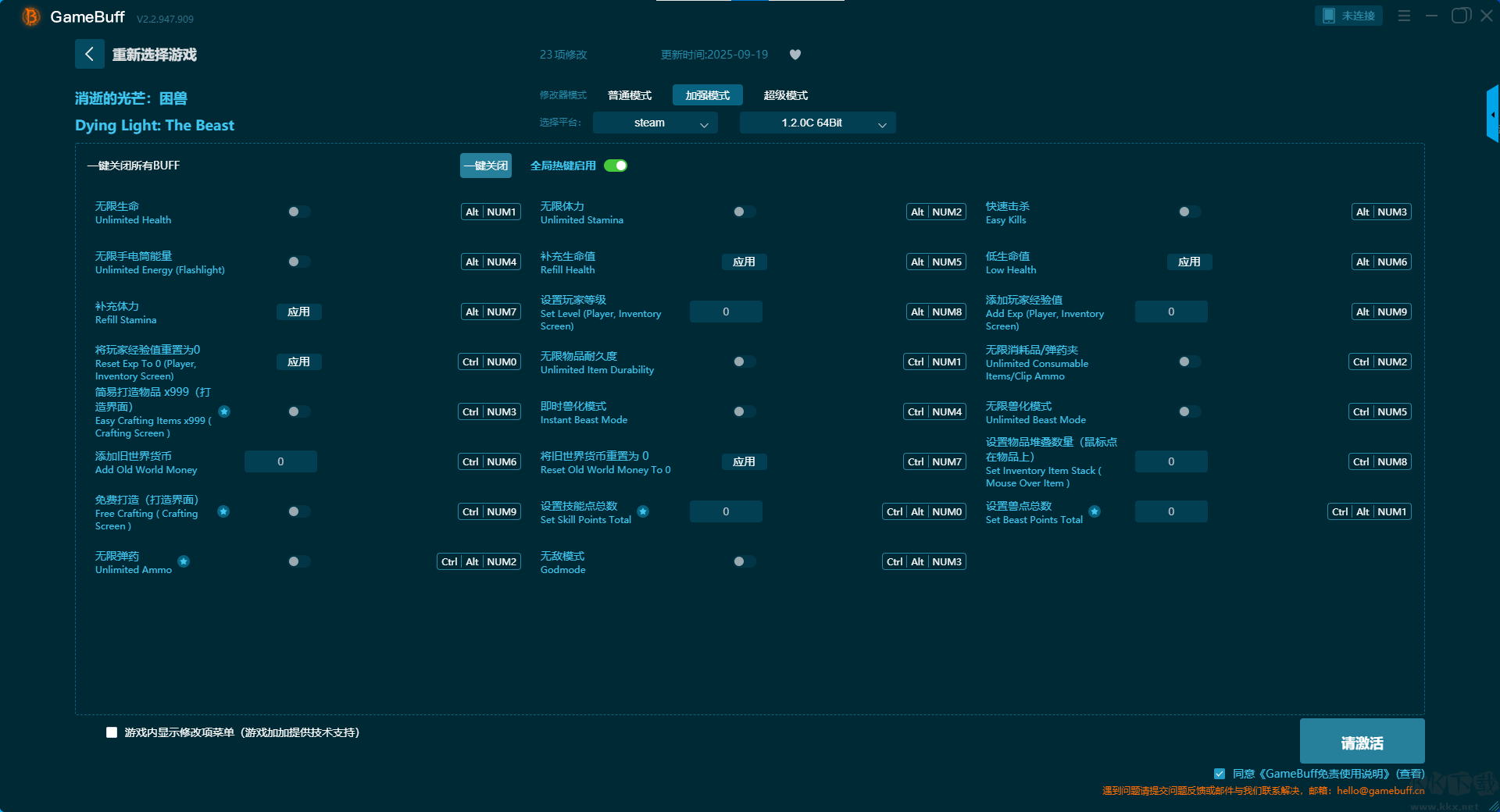The image size is (1500, 812).
Task: Click the 请激活 activate button
Action: [x=1362, y=741]
